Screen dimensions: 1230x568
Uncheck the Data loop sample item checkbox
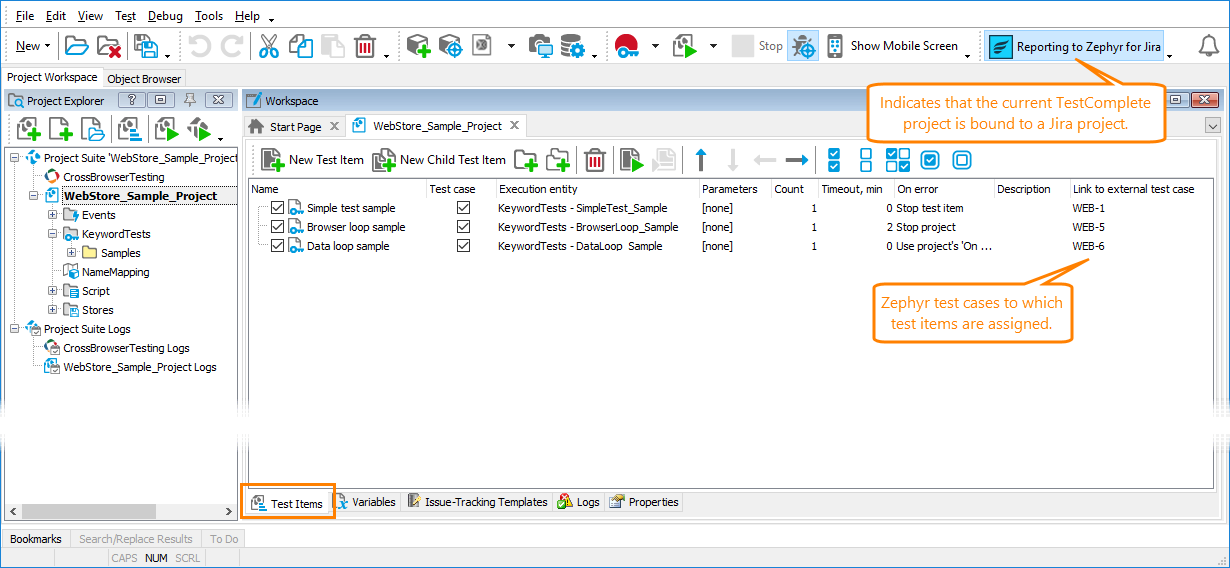coord(278,246)
